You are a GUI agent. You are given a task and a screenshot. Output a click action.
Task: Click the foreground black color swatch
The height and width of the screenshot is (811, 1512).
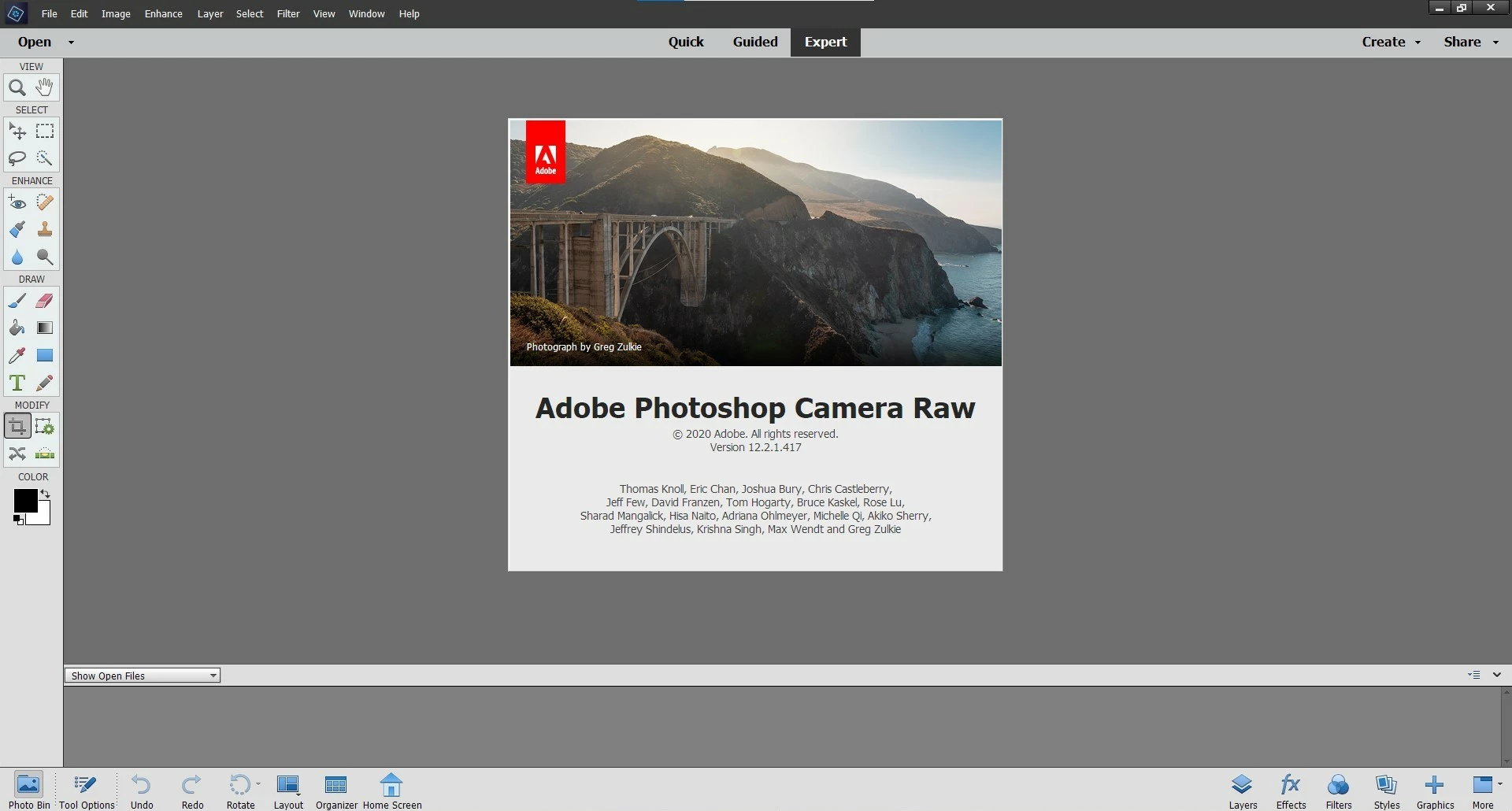point(24,500)
